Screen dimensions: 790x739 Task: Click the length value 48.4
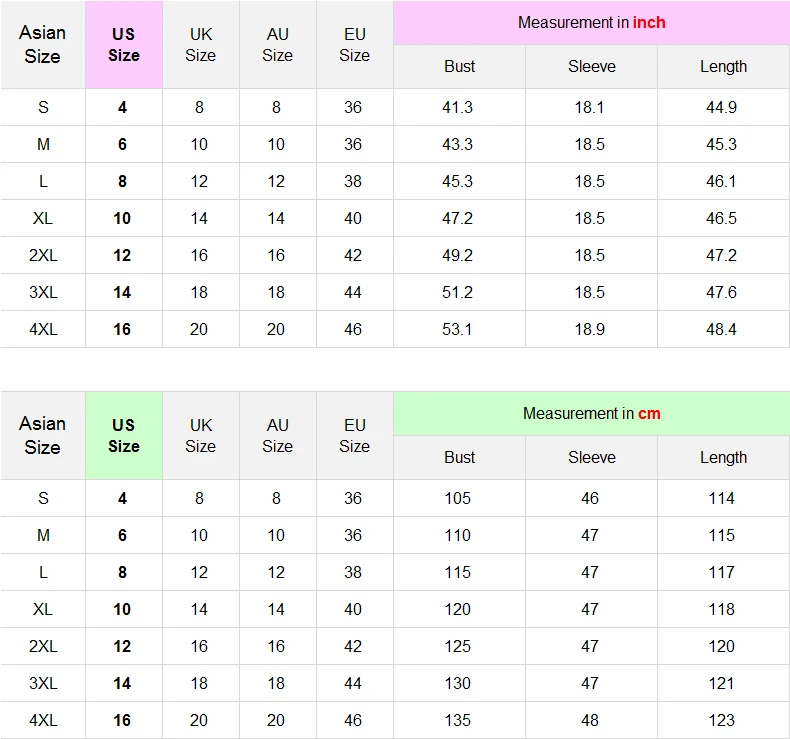coord(721,329)
